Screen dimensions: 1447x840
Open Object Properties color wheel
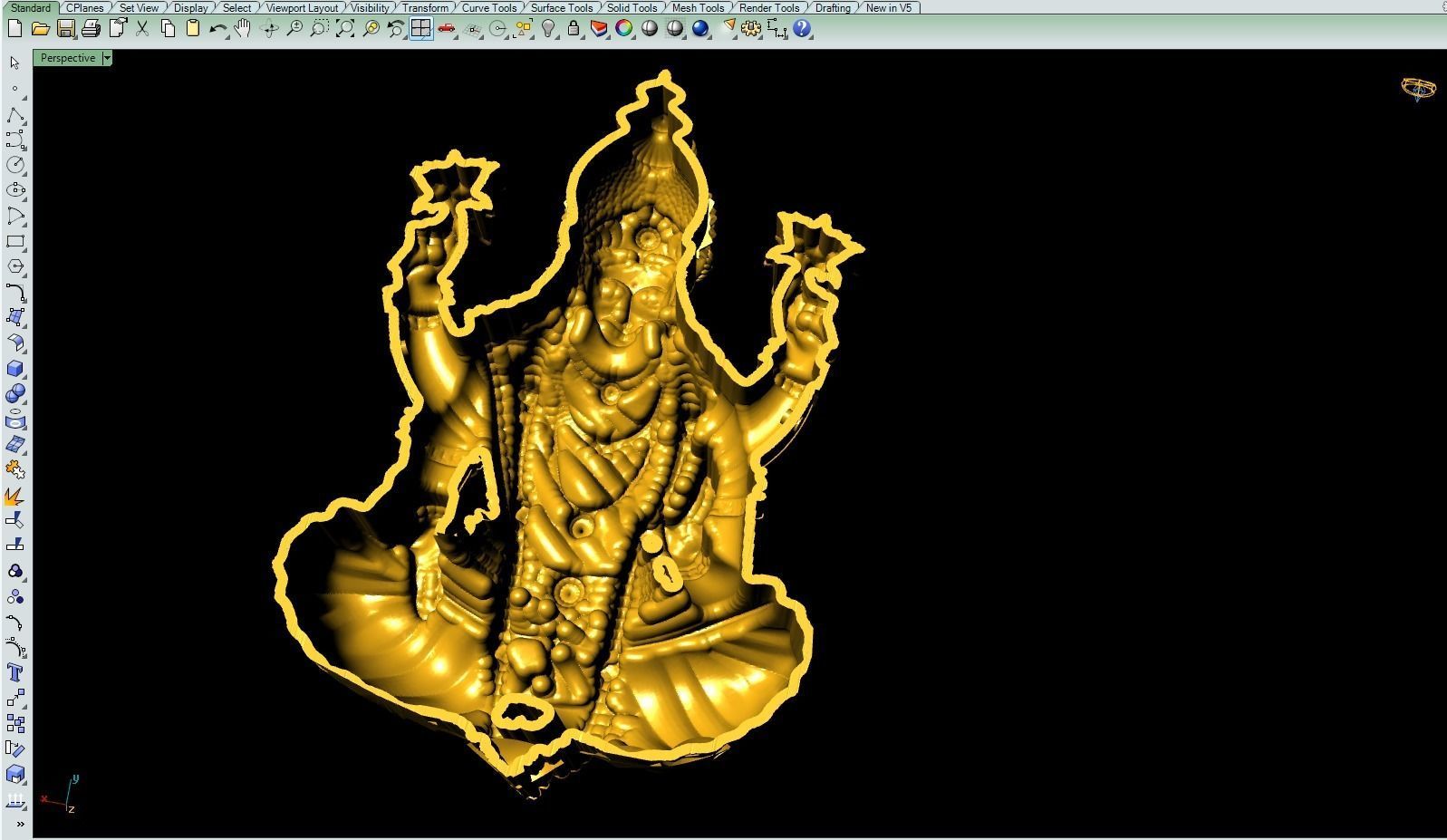click(624, 29)
